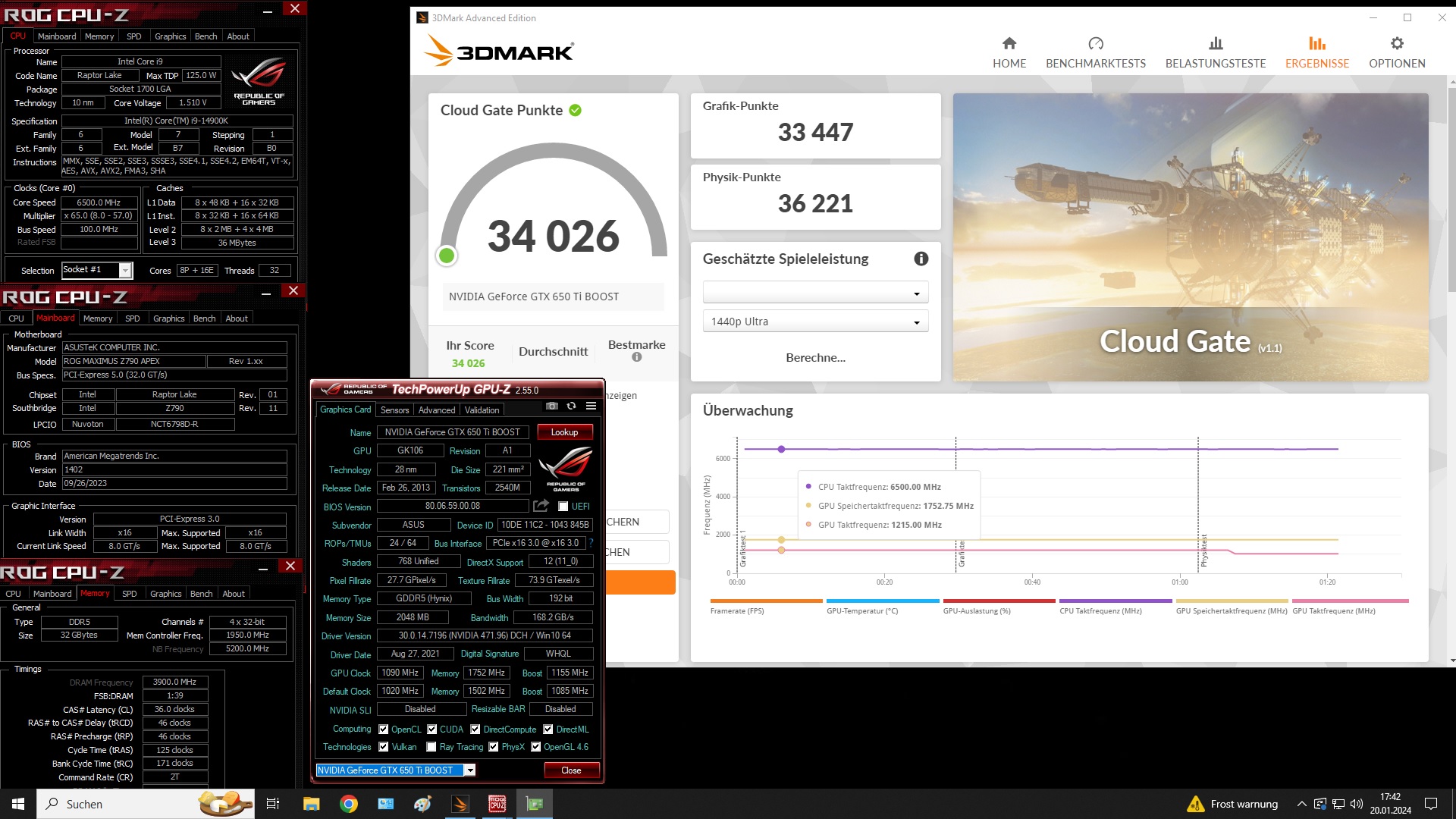Open the SPD tab in bottom CPU-Z window
The image size is (1456, 819).
pos(130,594)
